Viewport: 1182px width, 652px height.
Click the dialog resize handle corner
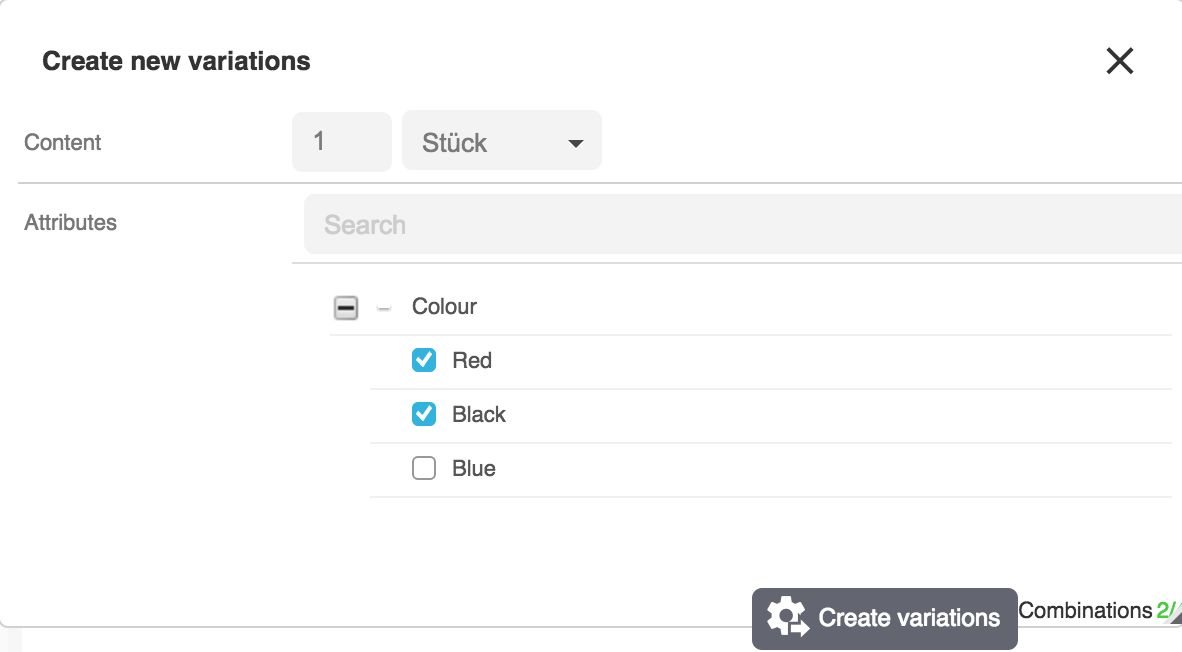[x=1176, y=619]
